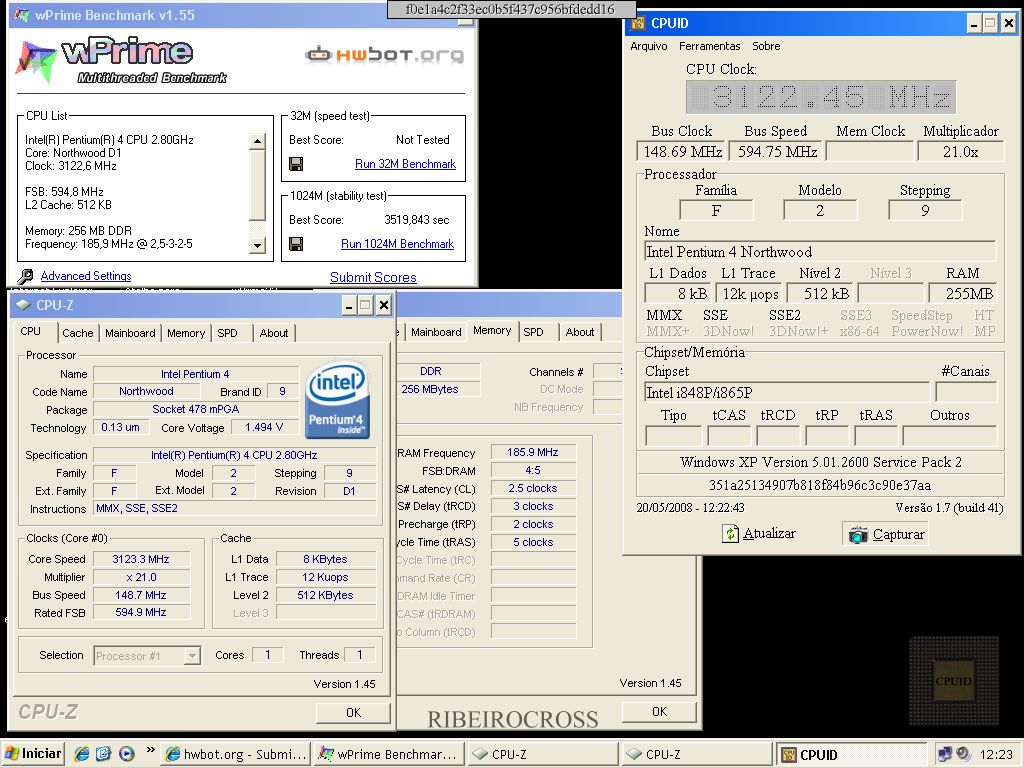
Task: Open the Arquivo menu in CPUID
Action: 648,46
